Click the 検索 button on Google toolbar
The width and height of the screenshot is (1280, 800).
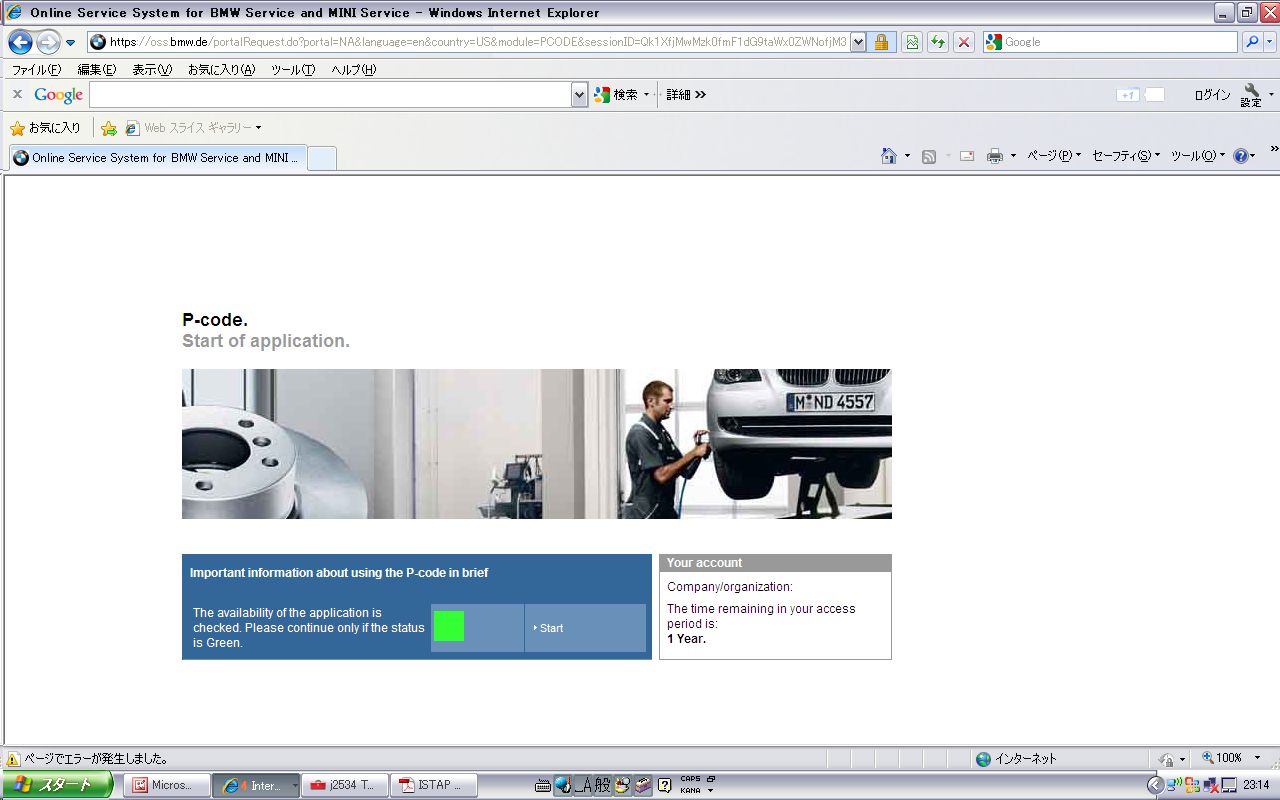coord(615,95)
